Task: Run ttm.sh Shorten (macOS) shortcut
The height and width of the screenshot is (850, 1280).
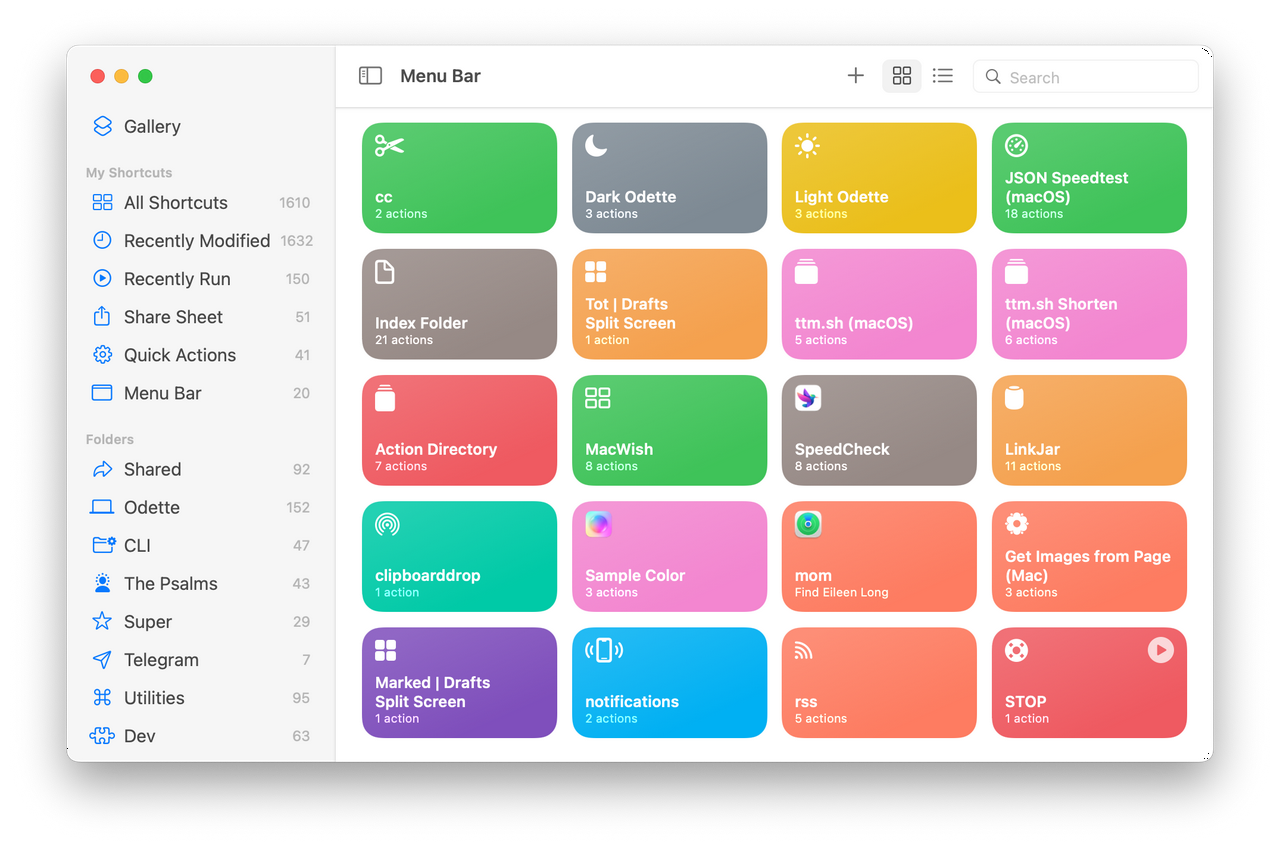Action: coord(1089,304)
